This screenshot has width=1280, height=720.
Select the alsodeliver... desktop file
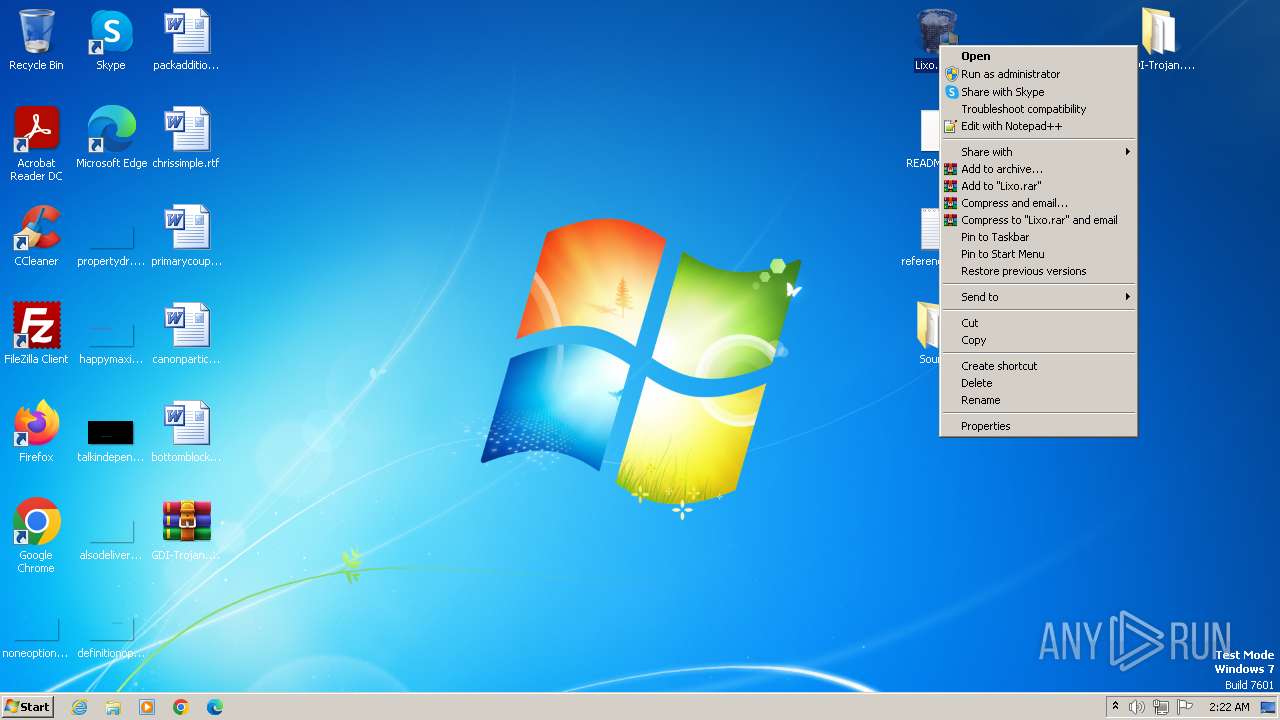click(x=111, y=541)
